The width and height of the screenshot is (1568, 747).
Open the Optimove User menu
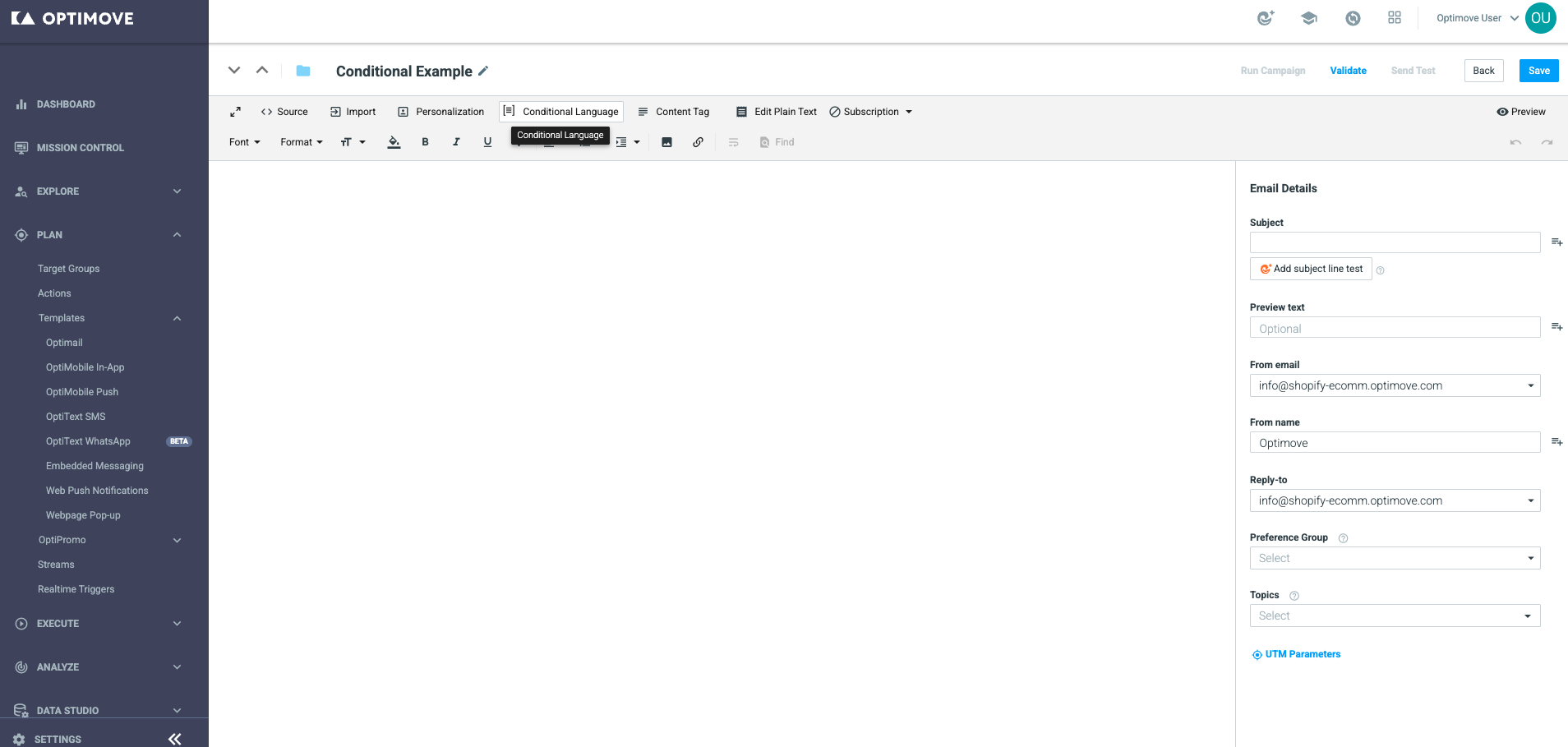tap(1477, 18)
